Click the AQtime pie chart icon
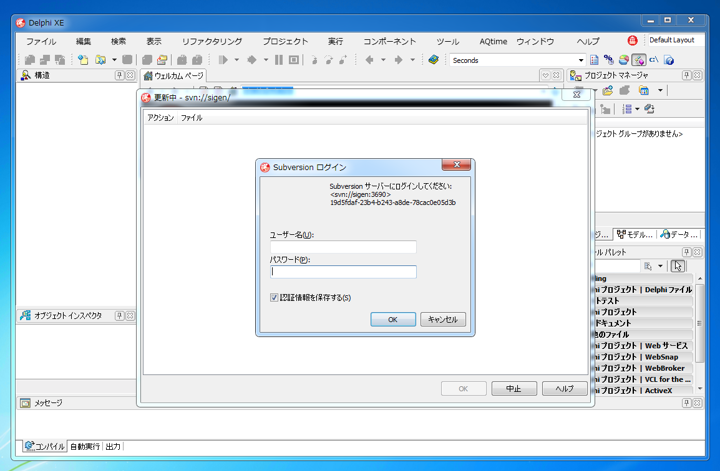Image resolution: width=720 pixels, height=471 pixels. pos(624,60)
